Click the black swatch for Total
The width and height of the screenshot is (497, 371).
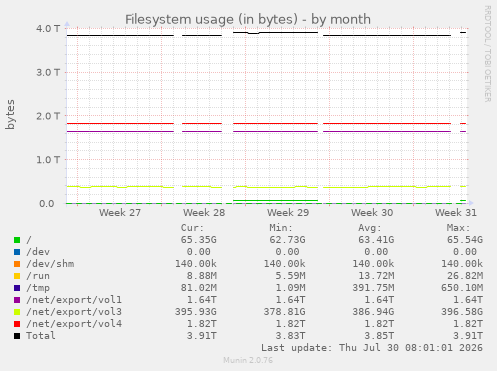pyautogui.click(x=17, y=336)
